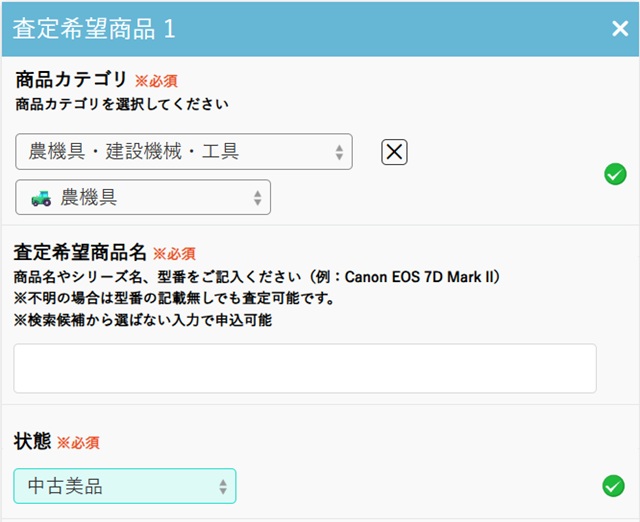This screenshot has height=522, width=640.
Task: Click the 査定希望商品 1 header title
Action: (x=94, y=28)
